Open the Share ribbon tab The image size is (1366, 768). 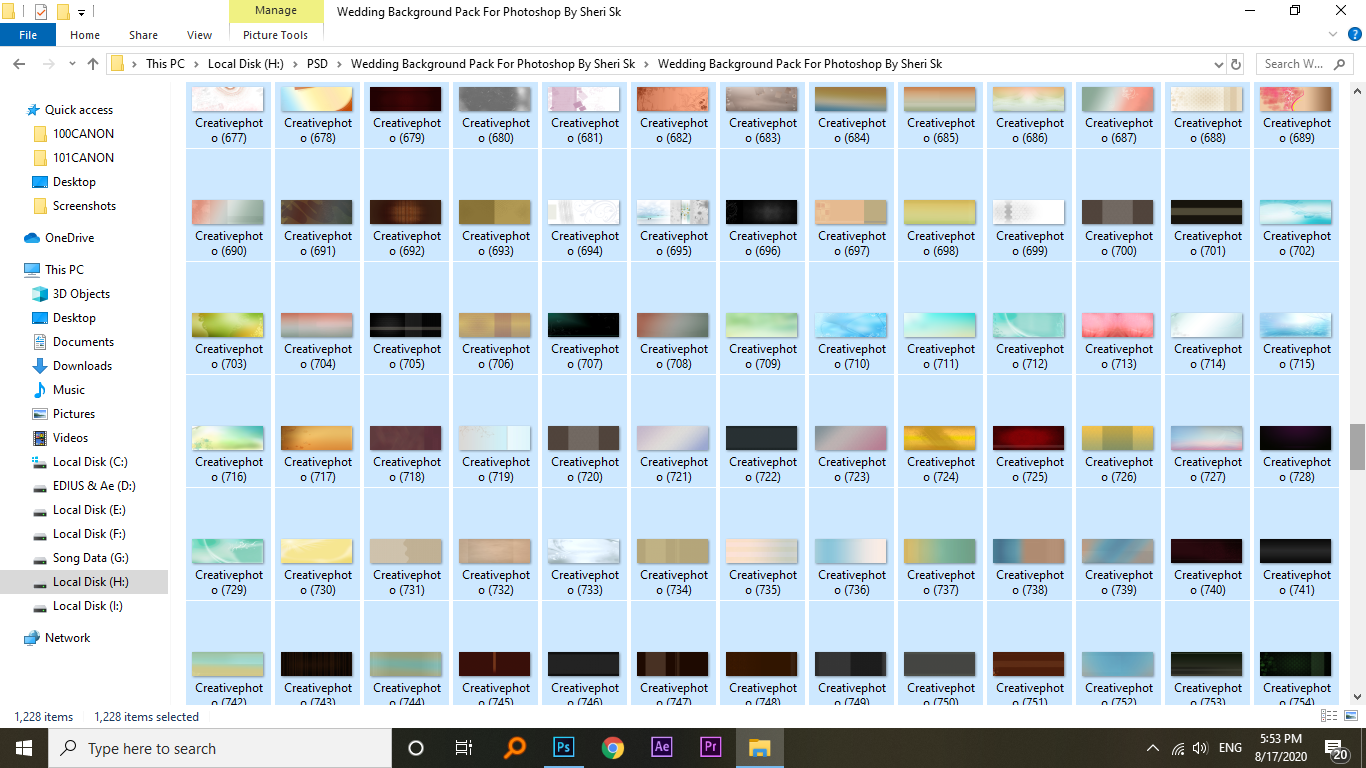pyautogui.click(x=143, y=35)
